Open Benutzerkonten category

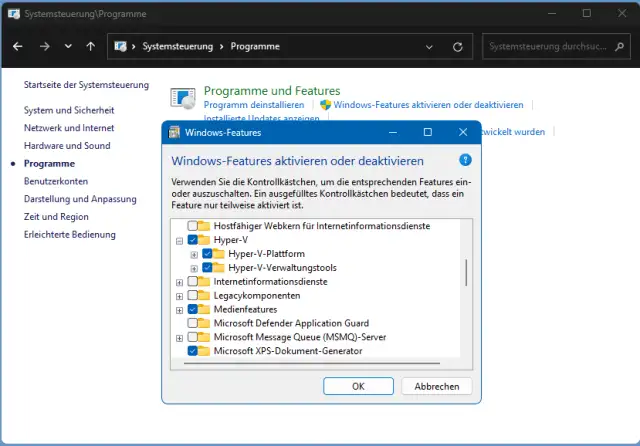[56, 181]
